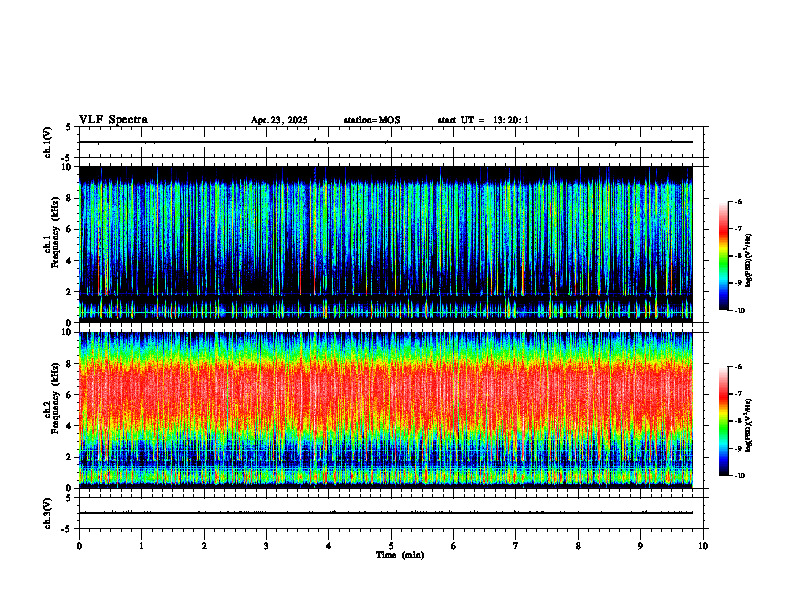
Task: Click the "-6" label on ch.1 color bar
Action: coord(739,202)
